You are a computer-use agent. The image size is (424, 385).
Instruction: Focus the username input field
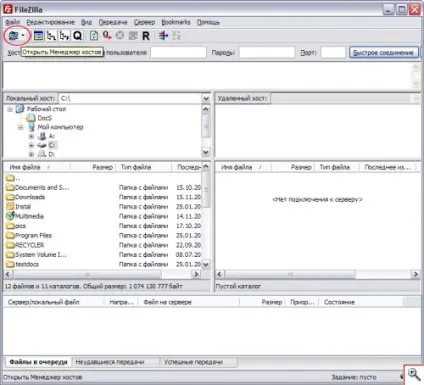pyautogui.click(x=178, y=52)
